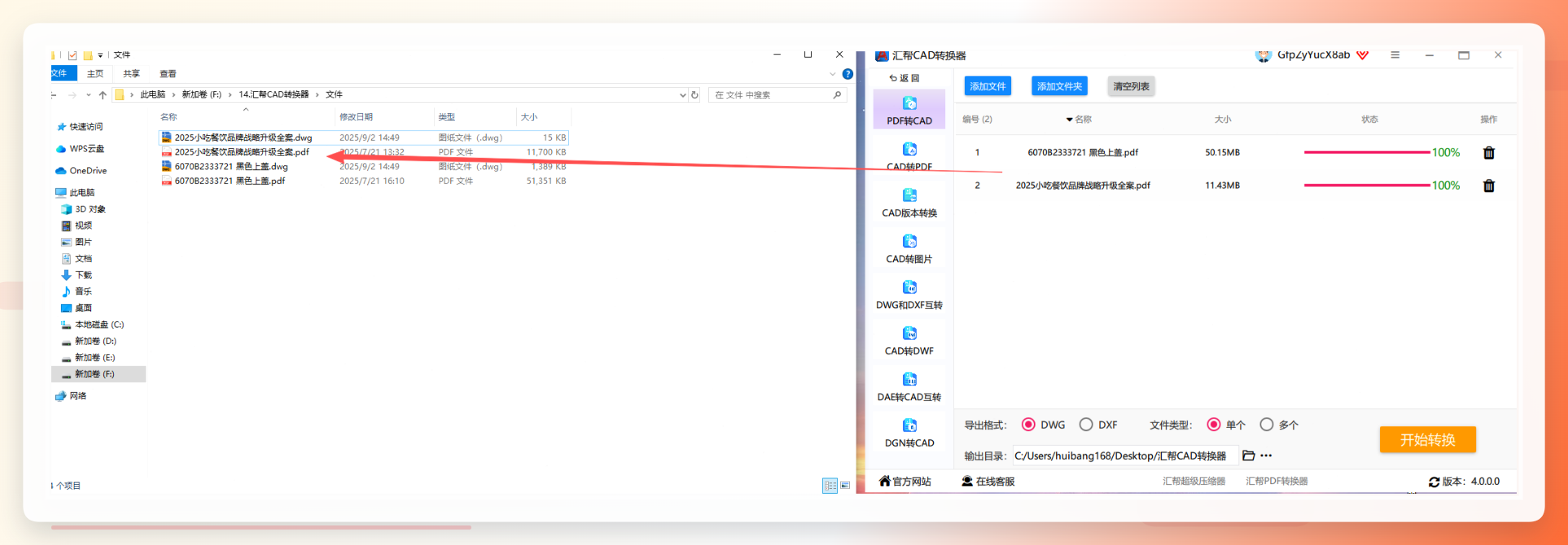The height and width of the screenshot is (545, 1568).
Task: Open CAD转PDF mode in converter sidebar
Action: point(909,156)
